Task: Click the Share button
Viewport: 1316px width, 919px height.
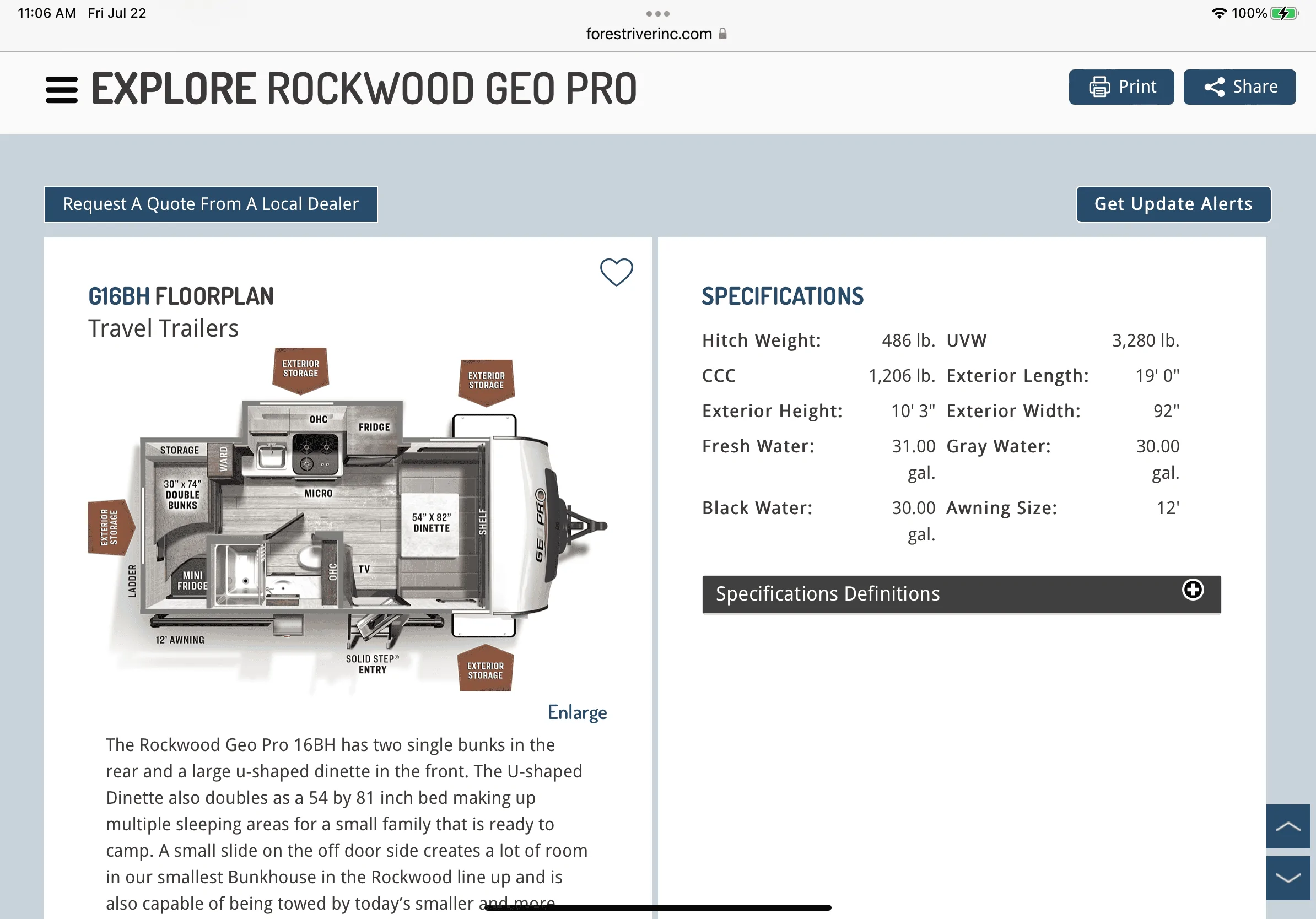Action: pos(1239,87)
